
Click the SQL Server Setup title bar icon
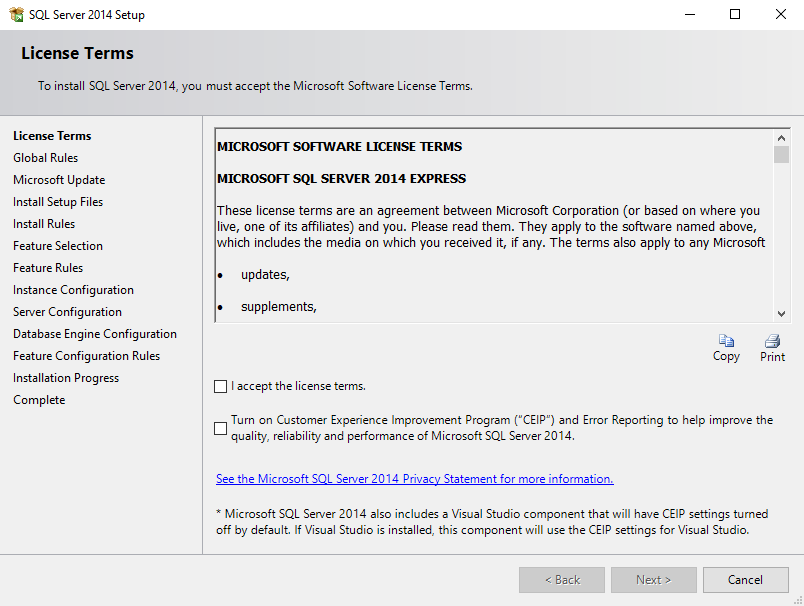point(16,15)
